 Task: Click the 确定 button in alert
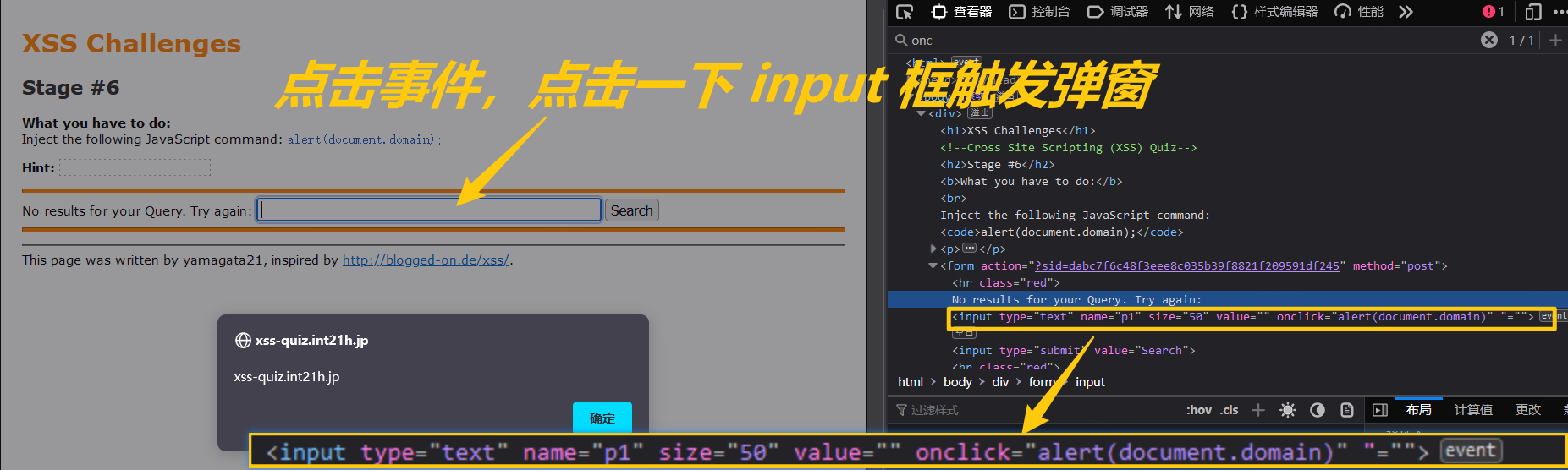602,418
